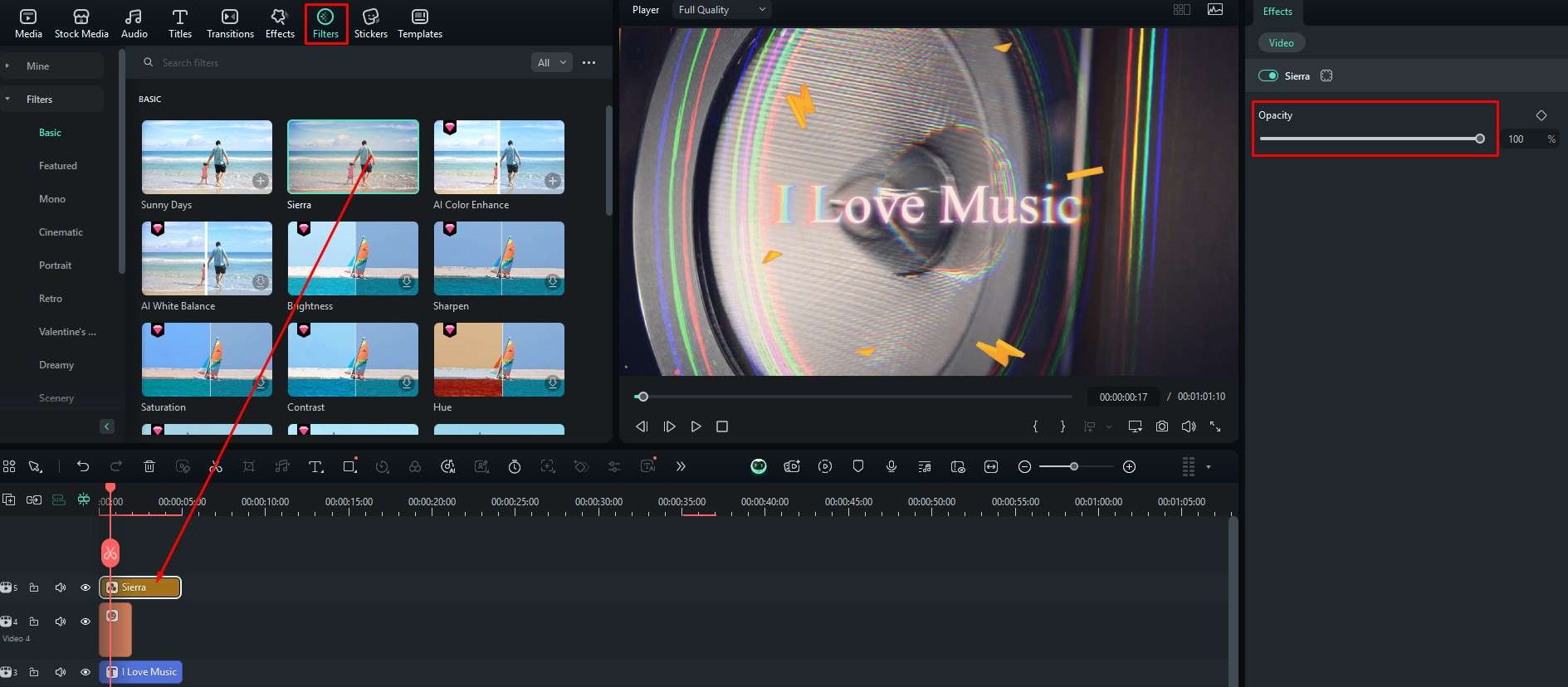Play the preview video
The height and width of the screenshot is (687, 1568).
coord(696,426)
